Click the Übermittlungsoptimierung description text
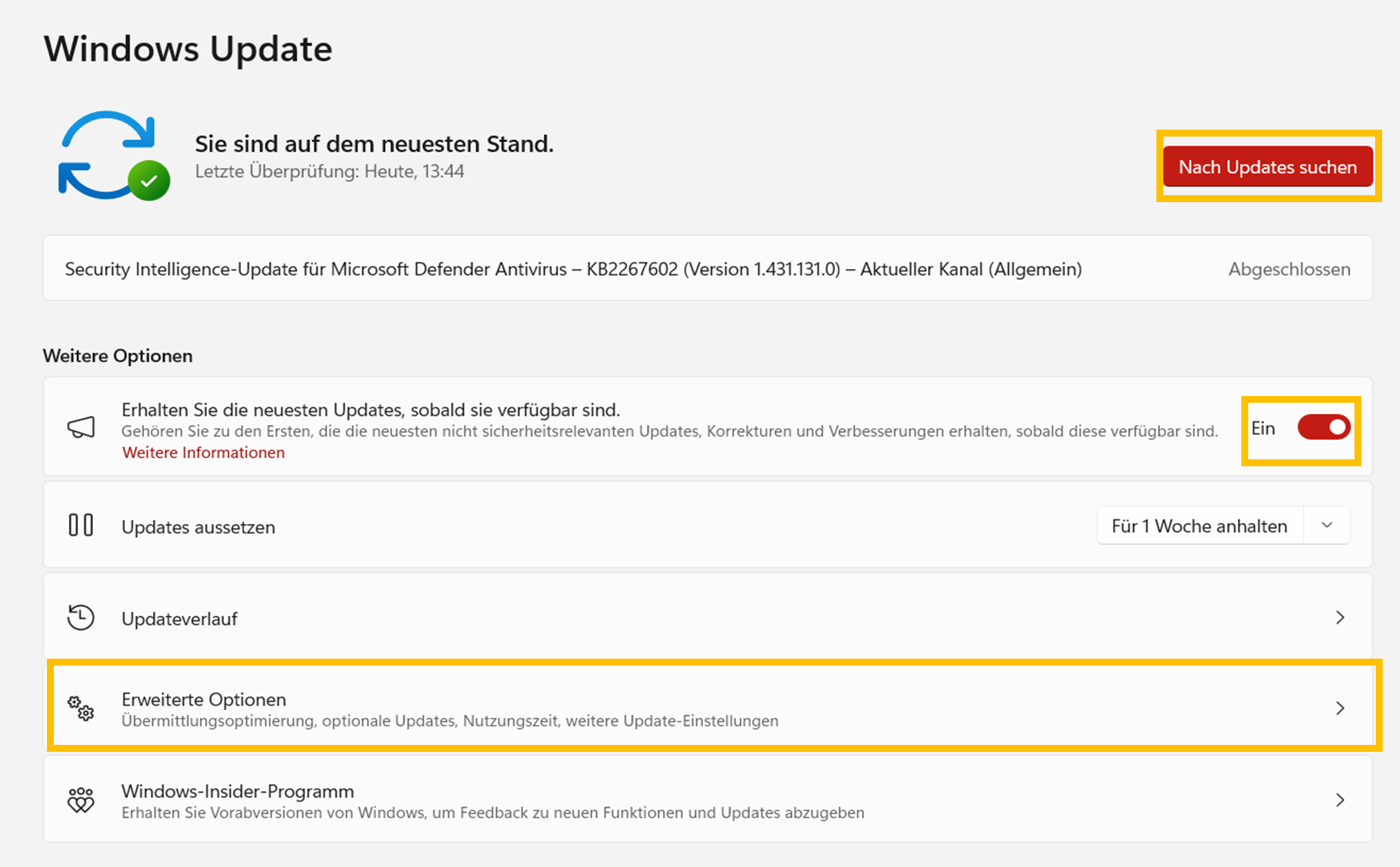Image resolution: width=1400 pixels, height=867 pixels. click(x=450, y=721)
